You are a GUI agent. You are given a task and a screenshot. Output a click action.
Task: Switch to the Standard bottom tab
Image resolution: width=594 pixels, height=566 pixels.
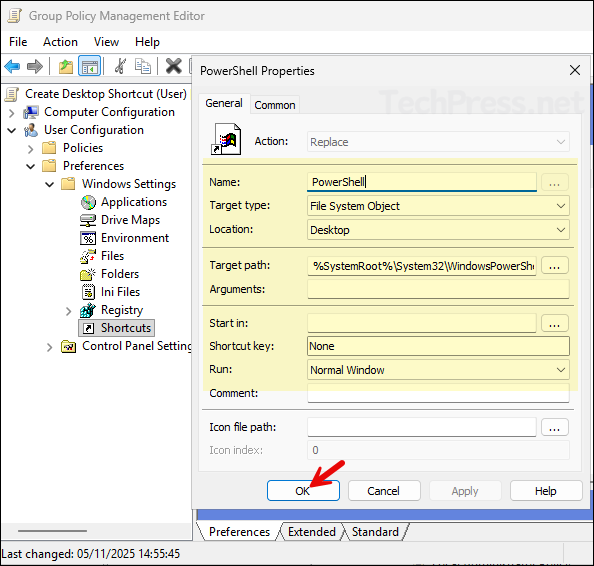[x=375, y=532]
